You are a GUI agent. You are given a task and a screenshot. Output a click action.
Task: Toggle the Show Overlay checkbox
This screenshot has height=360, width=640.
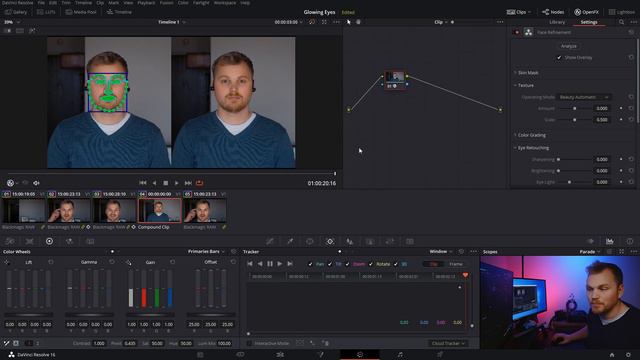559,58
